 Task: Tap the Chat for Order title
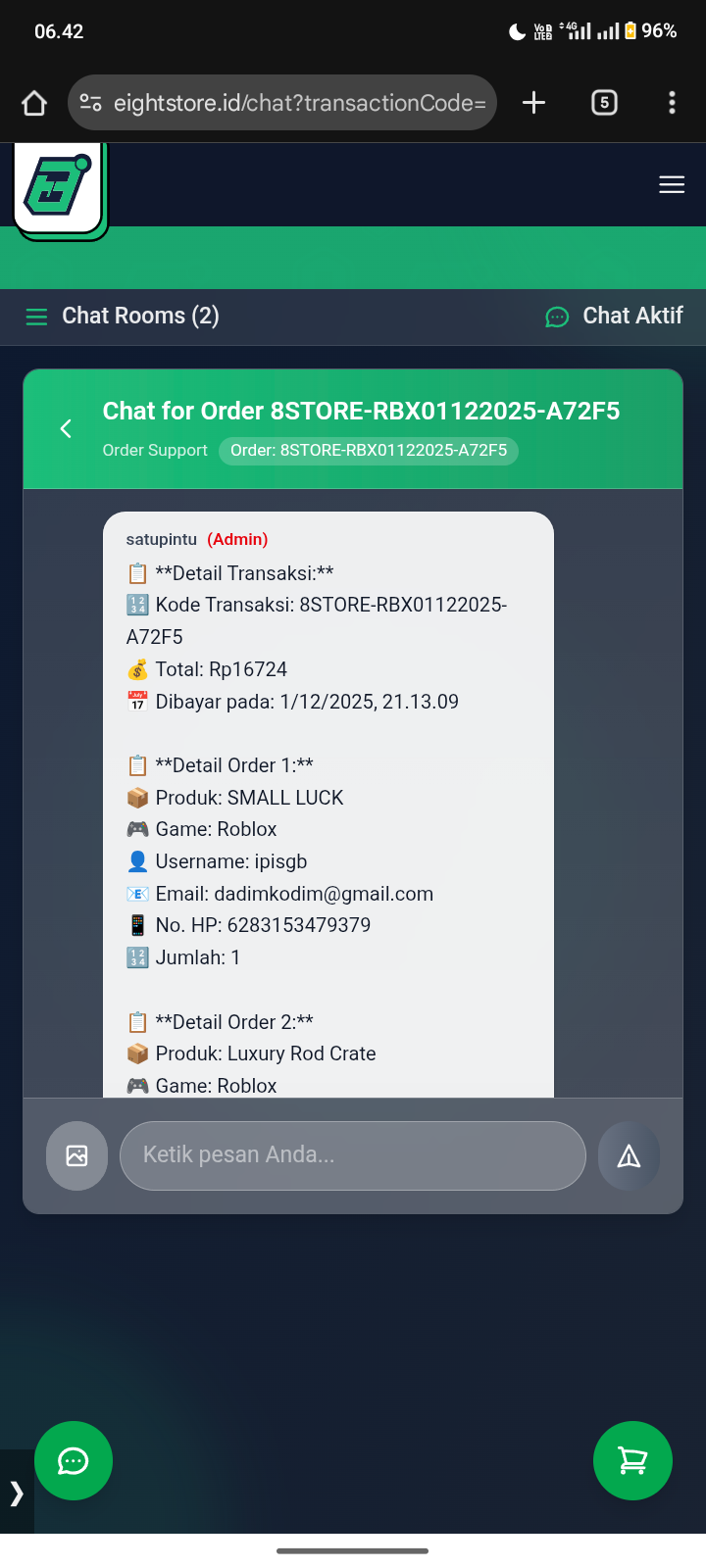tap(361, 411)
